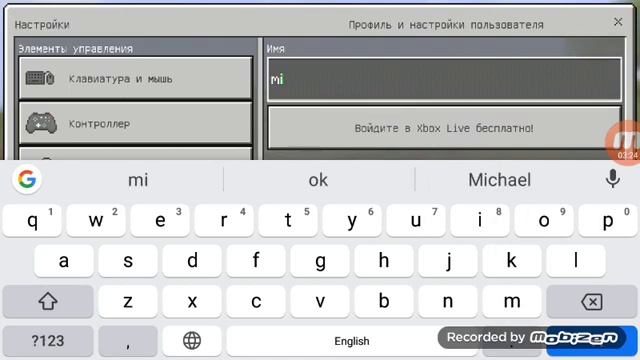Image resolution: width=640 pixels, height=360 pixels.
Task: Tap the m key
Action: coord(512,302)
